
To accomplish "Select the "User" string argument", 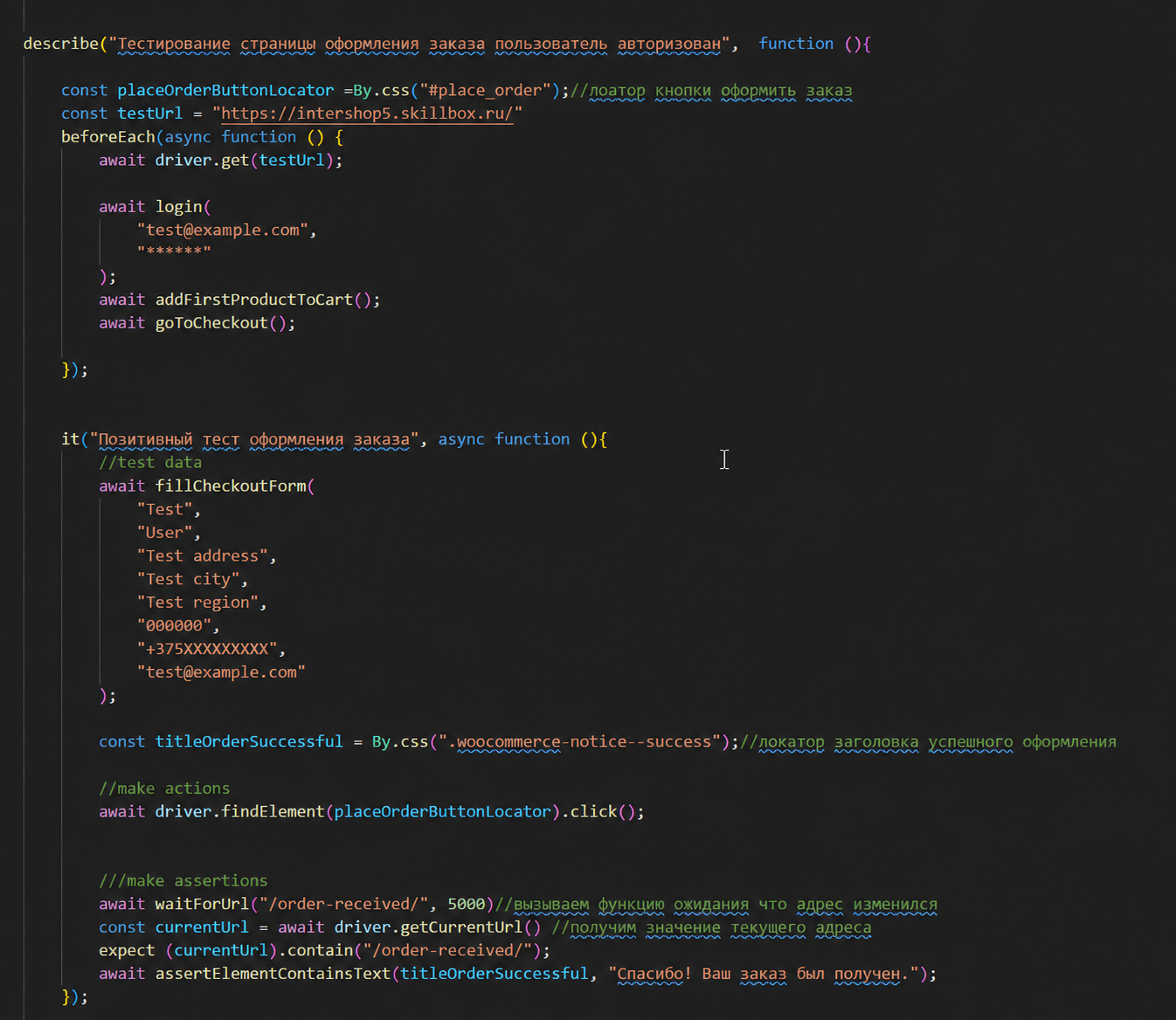I will click(x=164, y=533).
